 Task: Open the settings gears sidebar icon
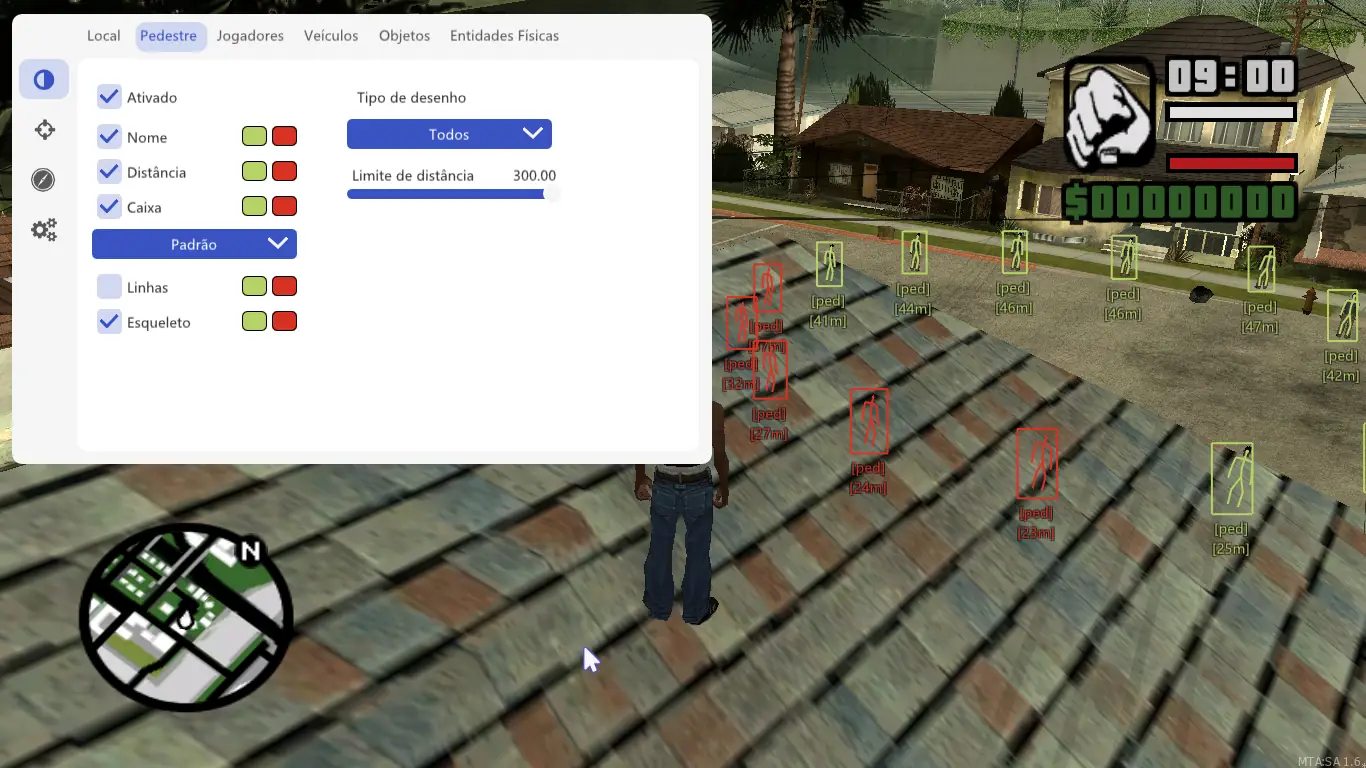(44, 230)
